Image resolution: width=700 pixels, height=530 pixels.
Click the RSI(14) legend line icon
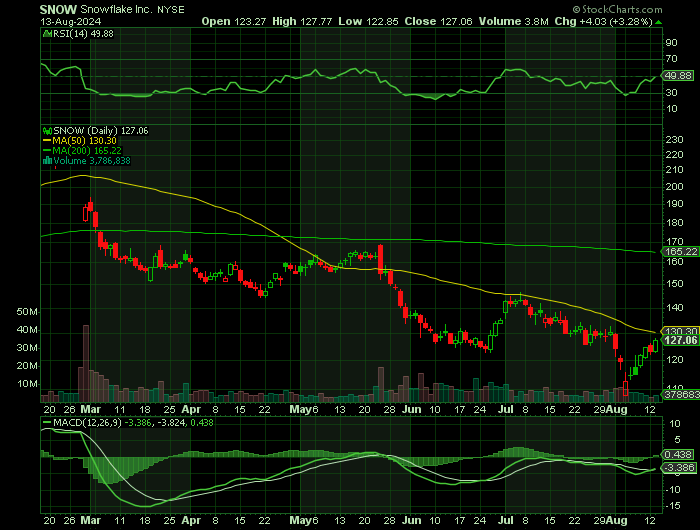47,33
